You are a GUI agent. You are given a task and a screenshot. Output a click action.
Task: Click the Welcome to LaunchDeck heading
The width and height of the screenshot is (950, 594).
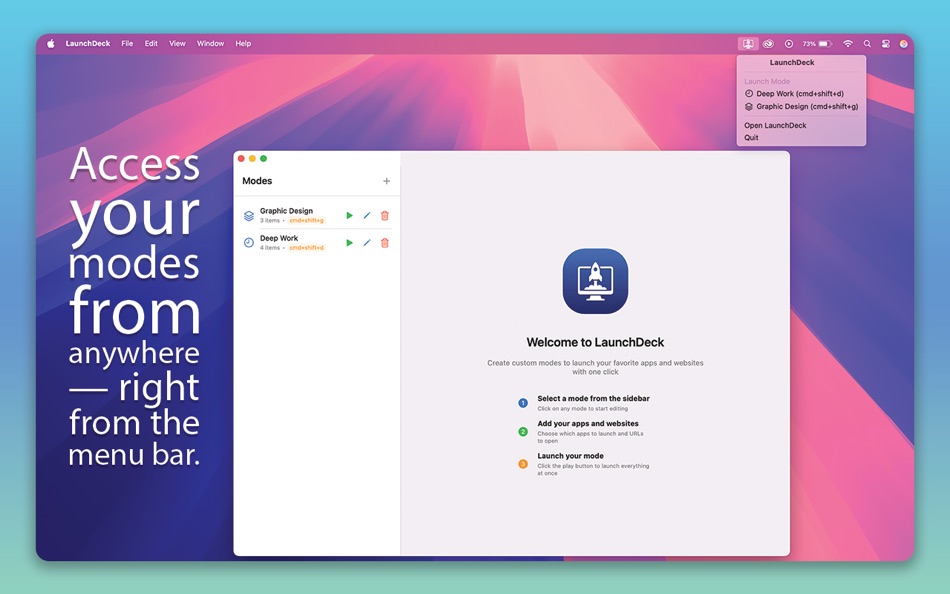click(595, 342)
